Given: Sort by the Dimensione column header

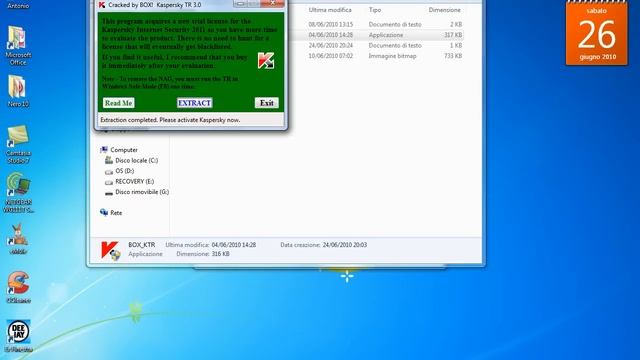Looking at the screenshot, I should click(x=444, y=10).
